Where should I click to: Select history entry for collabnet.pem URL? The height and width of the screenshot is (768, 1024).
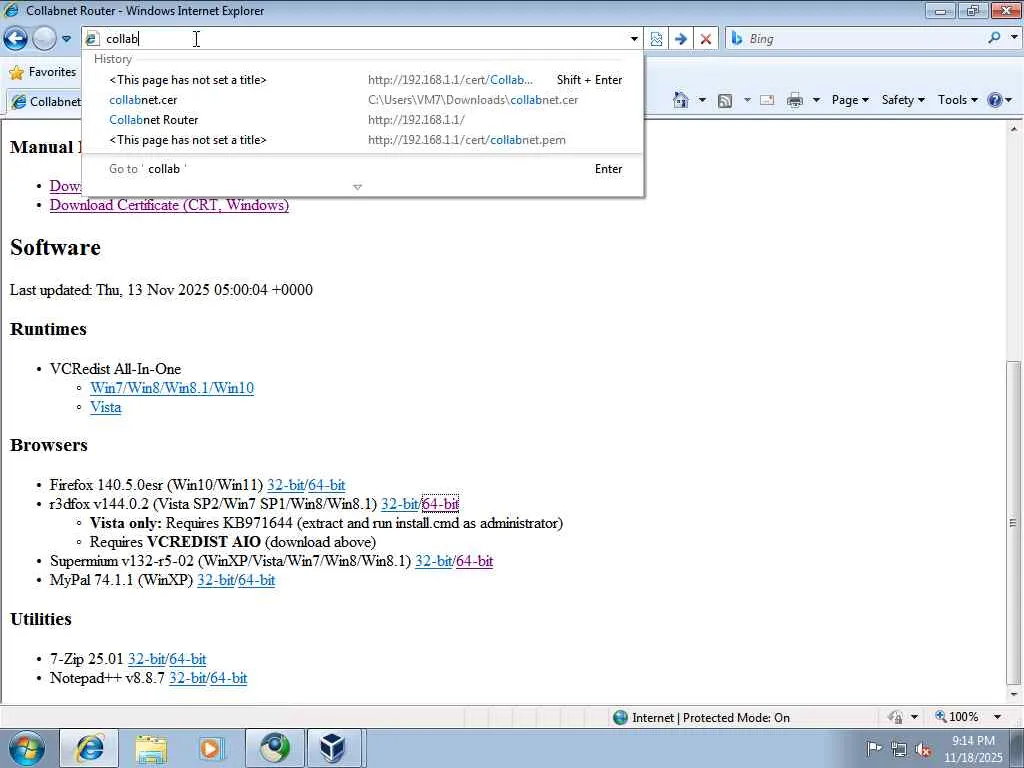(362, 140)
